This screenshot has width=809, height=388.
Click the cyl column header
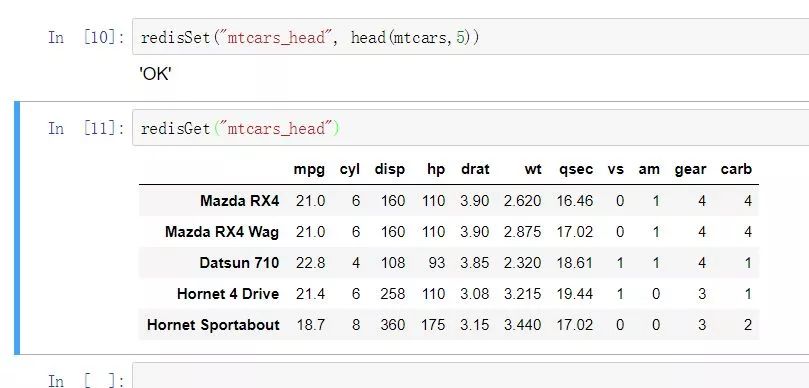click(349, 169)
